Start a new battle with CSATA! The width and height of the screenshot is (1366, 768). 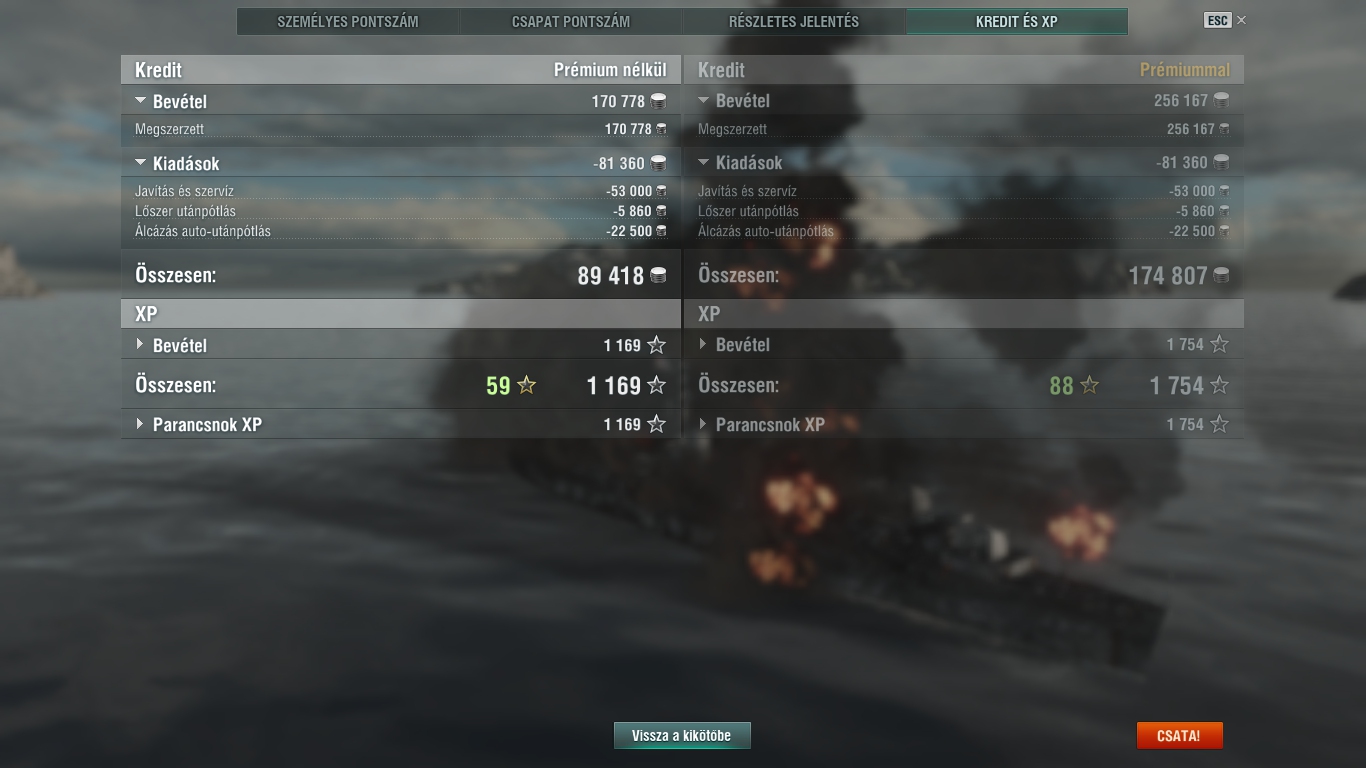(1179, 736)
